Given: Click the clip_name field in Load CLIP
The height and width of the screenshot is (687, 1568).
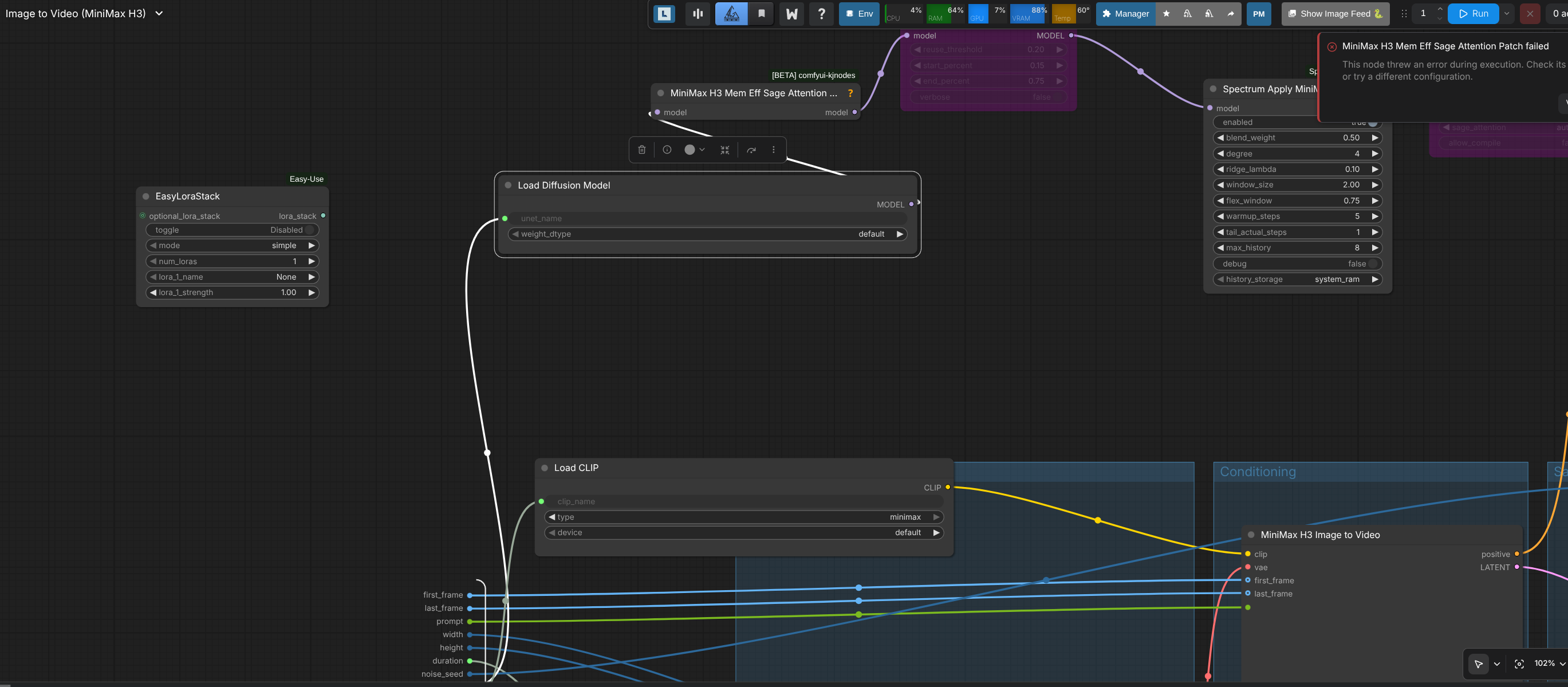Looking at the screenshot, I should coord(744,502).
